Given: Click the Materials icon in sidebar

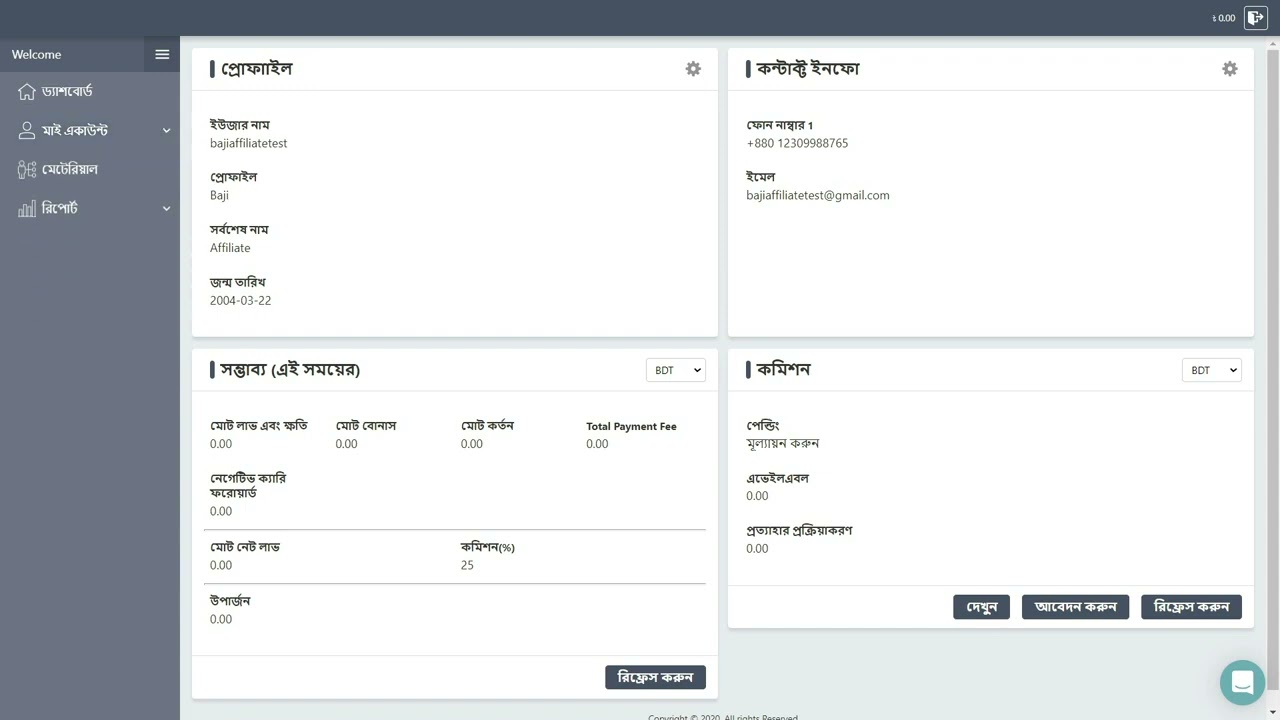Looking at the screenshot, I should pos(27,170).
